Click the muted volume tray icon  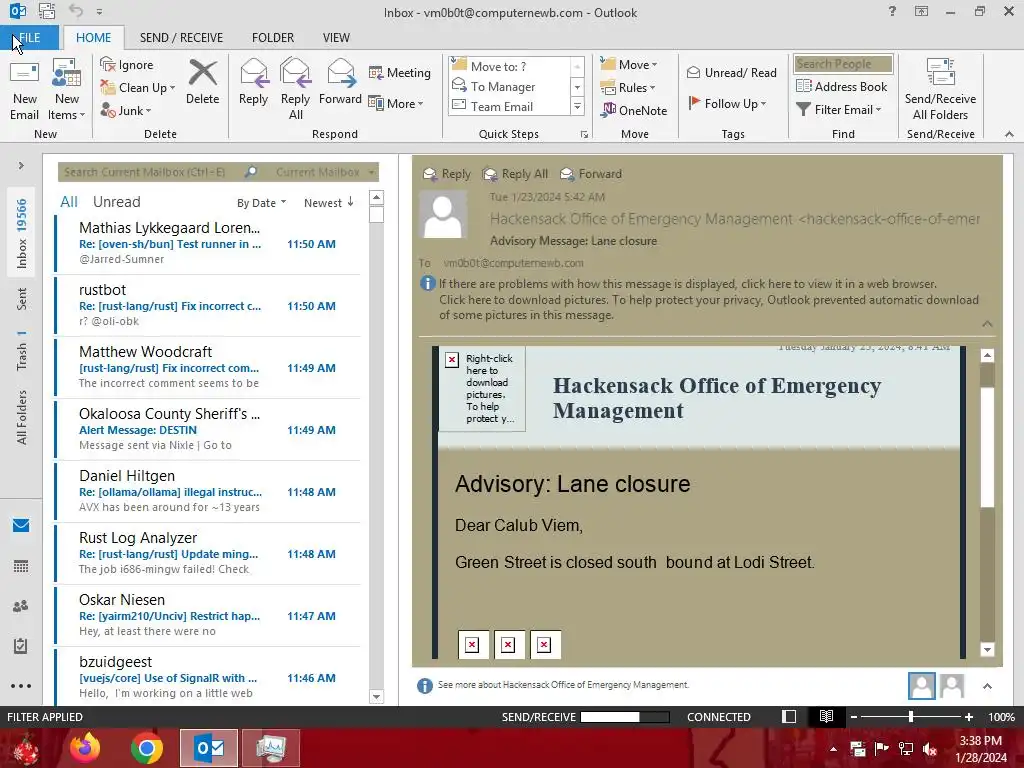(x=930, y=748)
